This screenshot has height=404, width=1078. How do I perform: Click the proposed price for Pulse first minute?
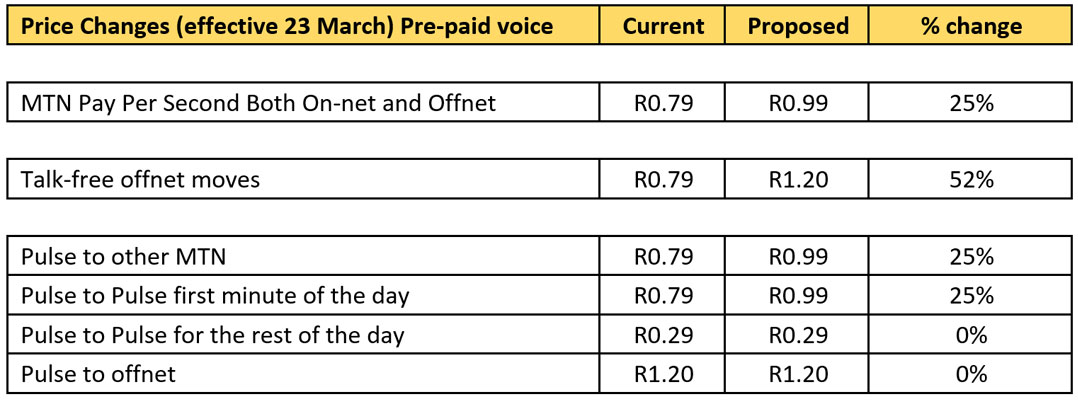[x=797, y=296]
